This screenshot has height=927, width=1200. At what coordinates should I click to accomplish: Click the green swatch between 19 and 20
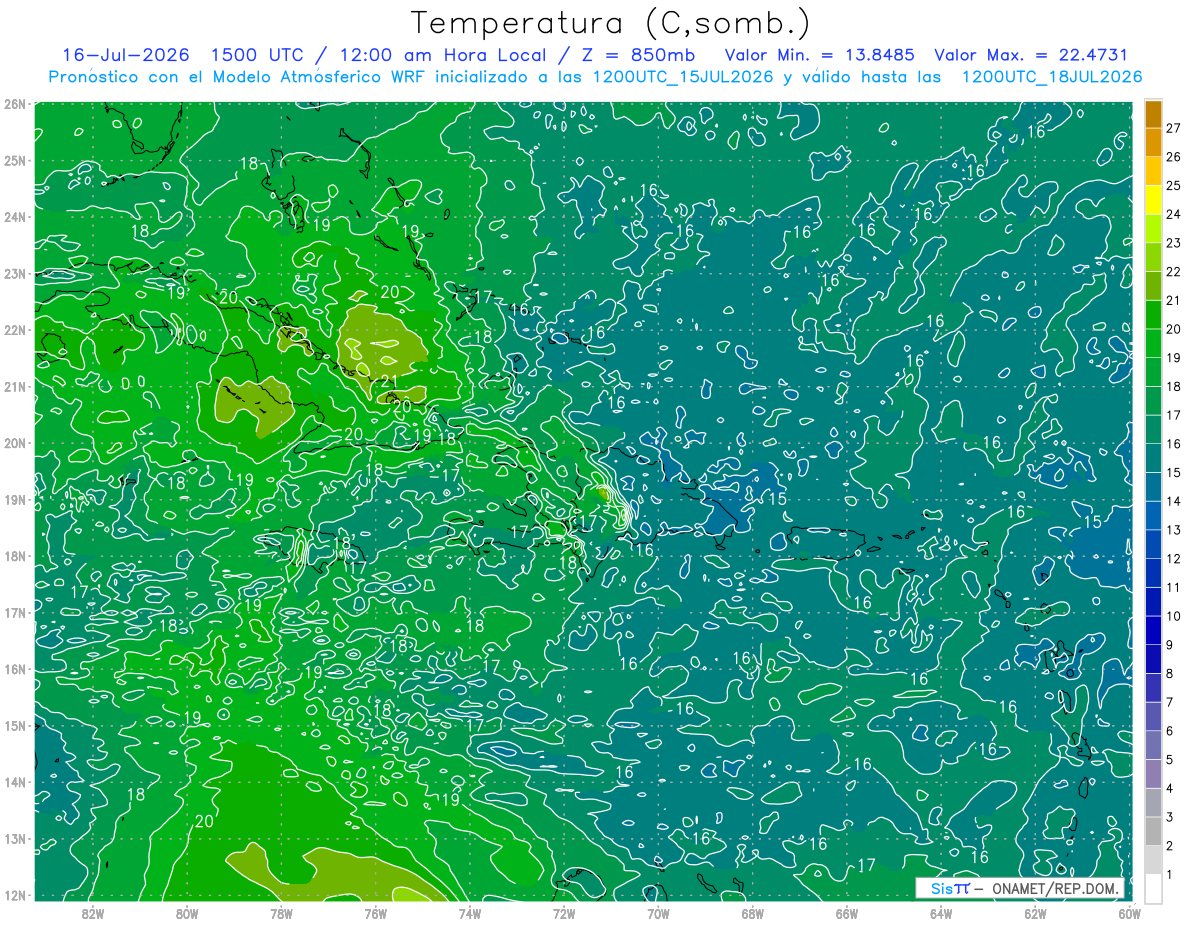pos(1153,342)
